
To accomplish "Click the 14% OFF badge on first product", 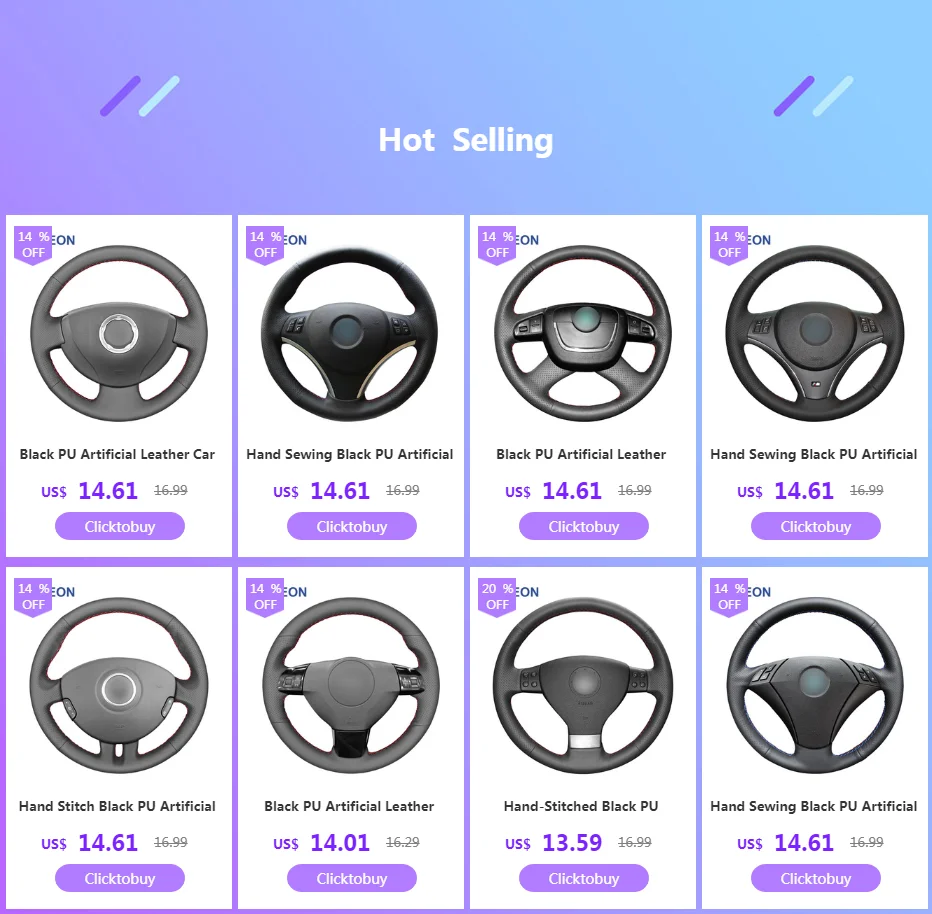I will (x=33, y=245).
